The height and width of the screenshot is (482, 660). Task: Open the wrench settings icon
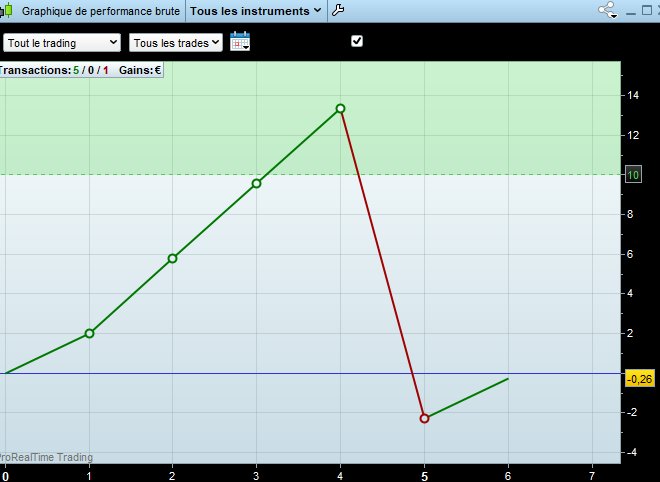[x=338, y=10]
